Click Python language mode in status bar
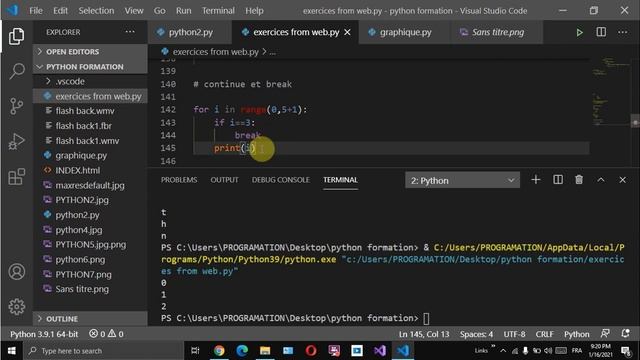640x360 pixels. pos(576,334)
